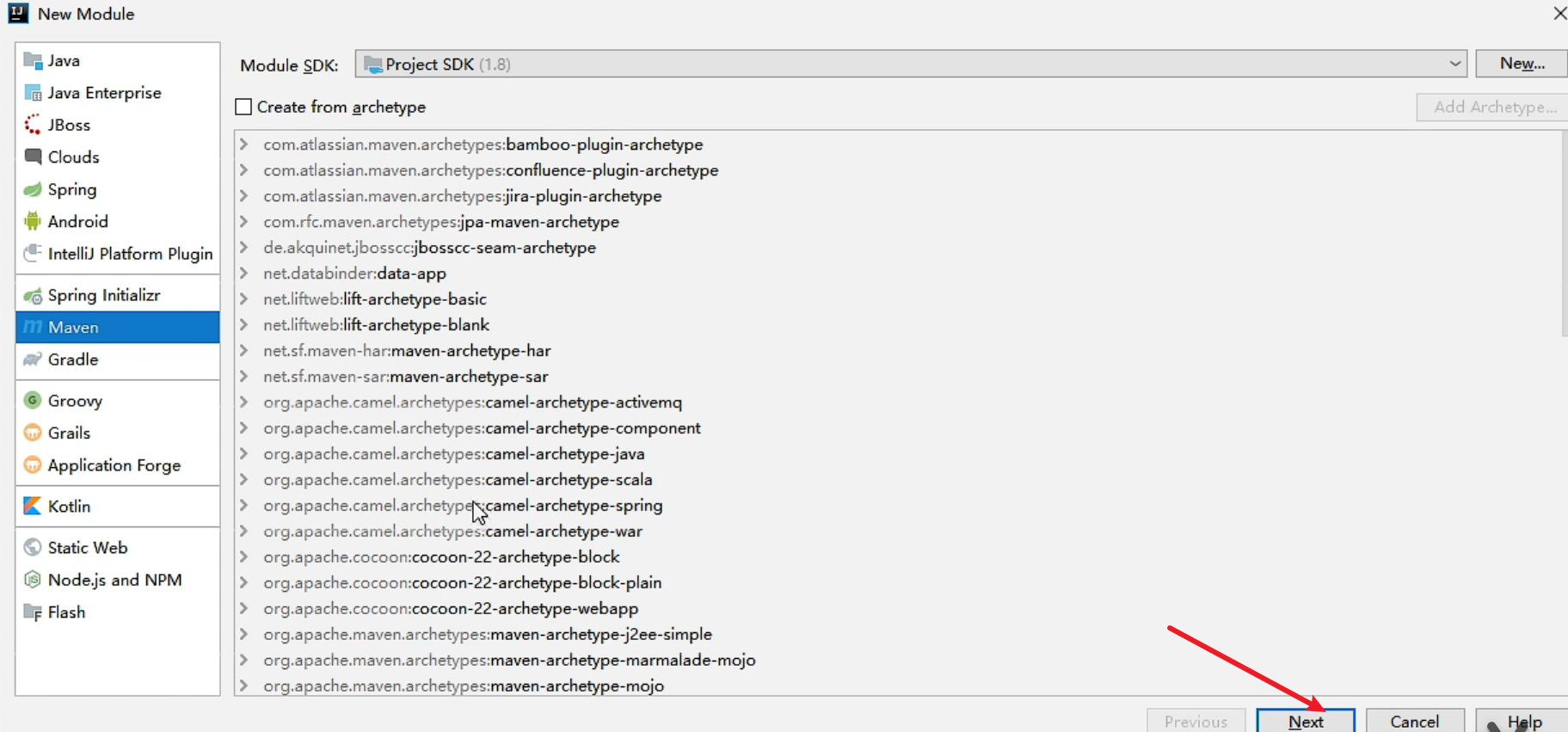1568x732 pixels.
Task: Click the New... SDK button
Action: click(1522, 64)
